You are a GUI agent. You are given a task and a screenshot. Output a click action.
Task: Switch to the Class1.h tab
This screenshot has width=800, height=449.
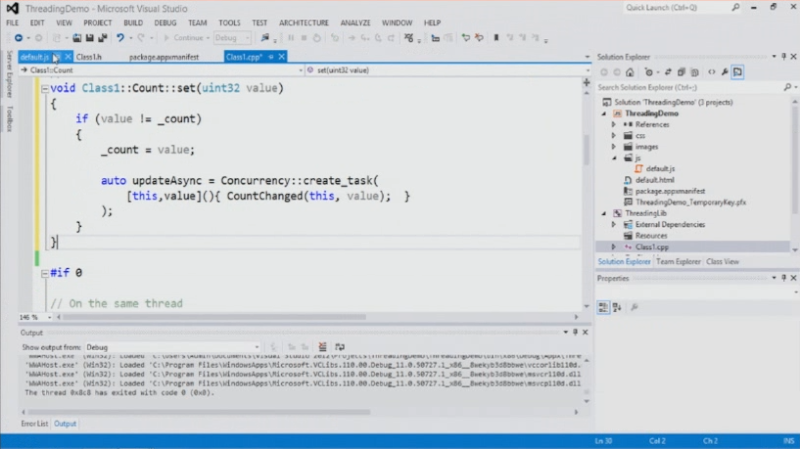coord(89,57)
